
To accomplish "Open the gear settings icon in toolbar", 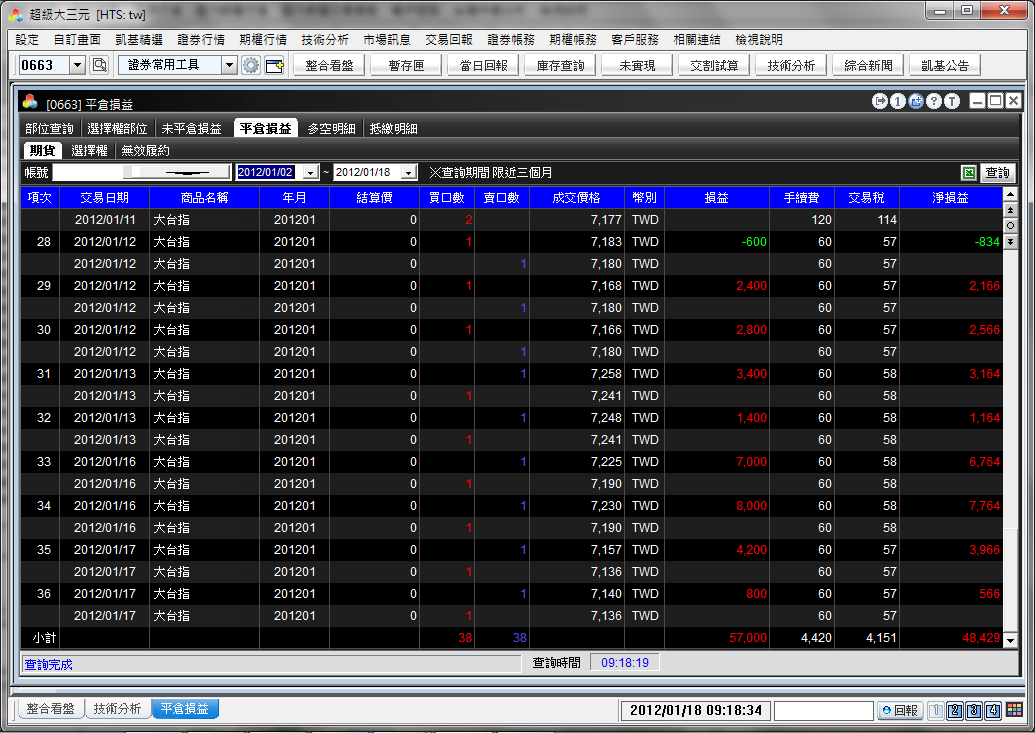I will pyautogui.click(x=251, y=65).
